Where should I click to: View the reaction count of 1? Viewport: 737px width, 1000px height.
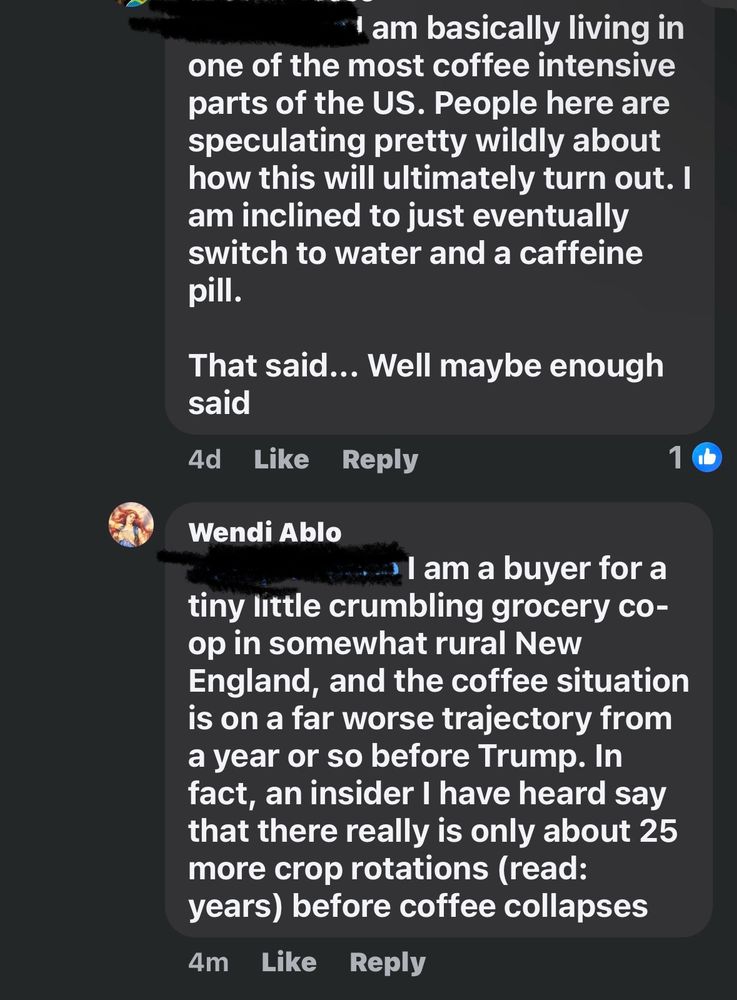676,457
